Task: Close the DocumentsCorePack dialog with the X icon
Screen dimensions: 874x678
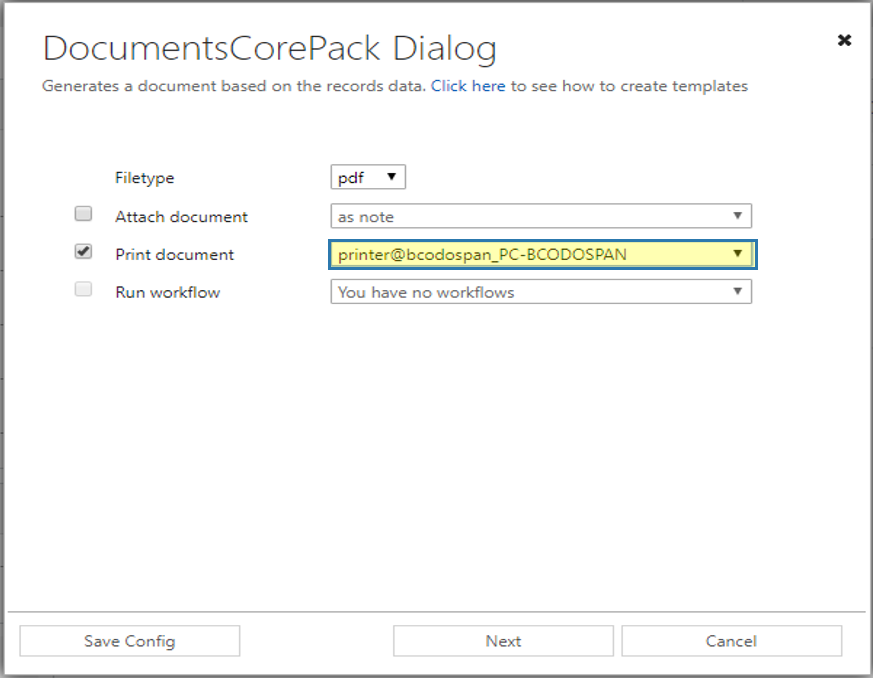Action: 844,40
